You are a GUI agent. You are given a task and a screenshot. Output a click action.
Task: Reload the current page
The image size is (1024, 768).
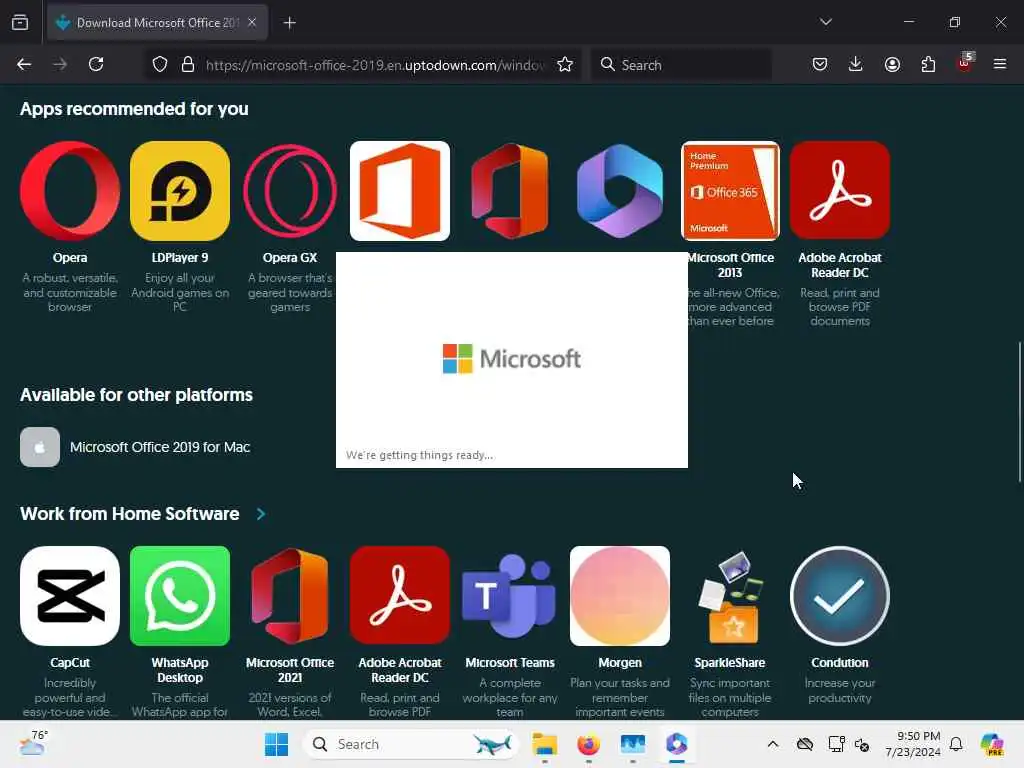click(x=96, y=64)
